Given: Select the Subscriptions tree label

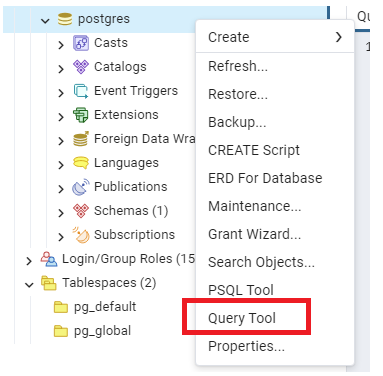Looking at the screenshot, I should tap(134, 235).
